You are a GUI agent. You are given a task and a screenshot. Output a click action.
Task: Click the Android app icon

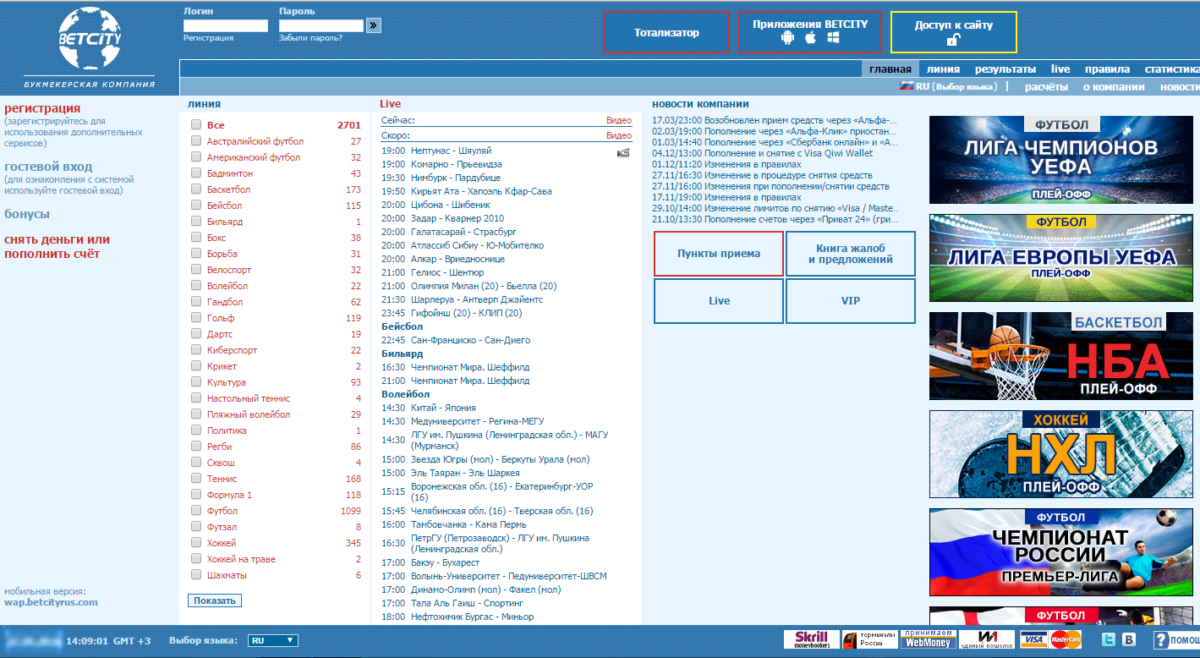click(x=787, y=38)
